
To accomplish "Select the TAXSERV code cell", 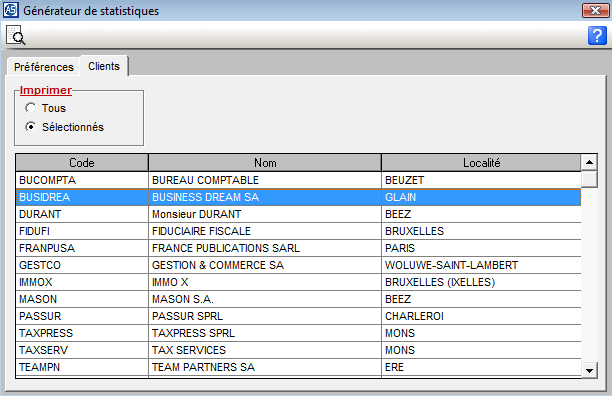I will coord(82,350).
